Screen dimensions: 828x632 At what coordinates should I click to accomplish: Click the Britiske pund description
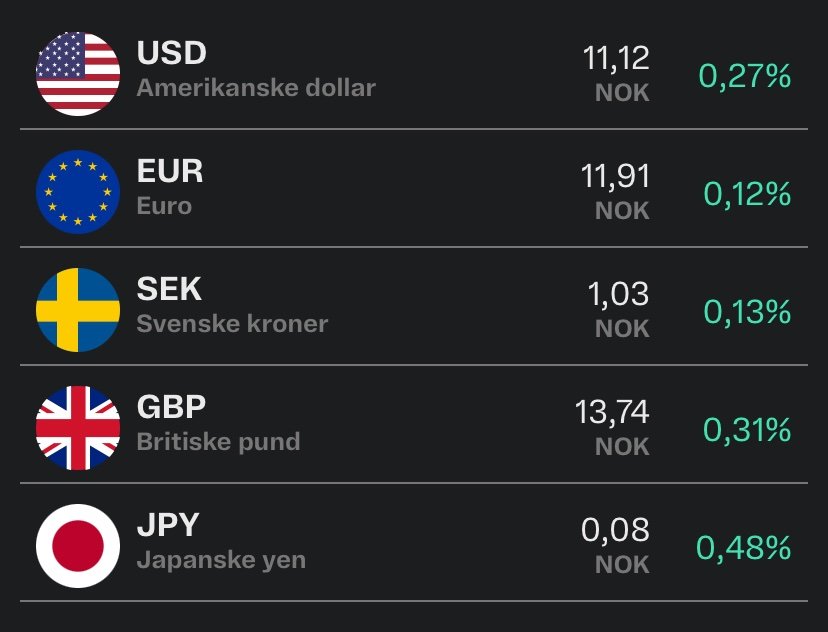219,441
